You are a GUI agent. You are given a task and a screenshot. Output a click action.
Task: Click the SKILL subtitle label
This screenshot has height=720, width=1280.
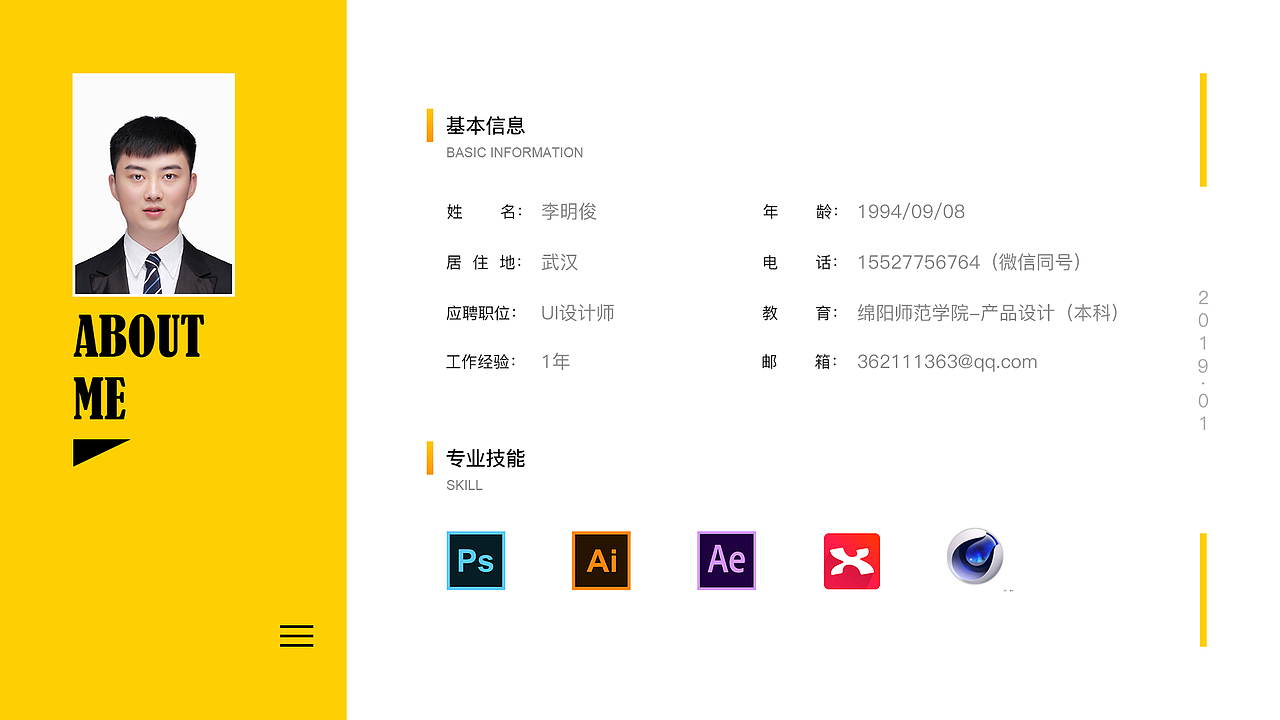(464, 485)
